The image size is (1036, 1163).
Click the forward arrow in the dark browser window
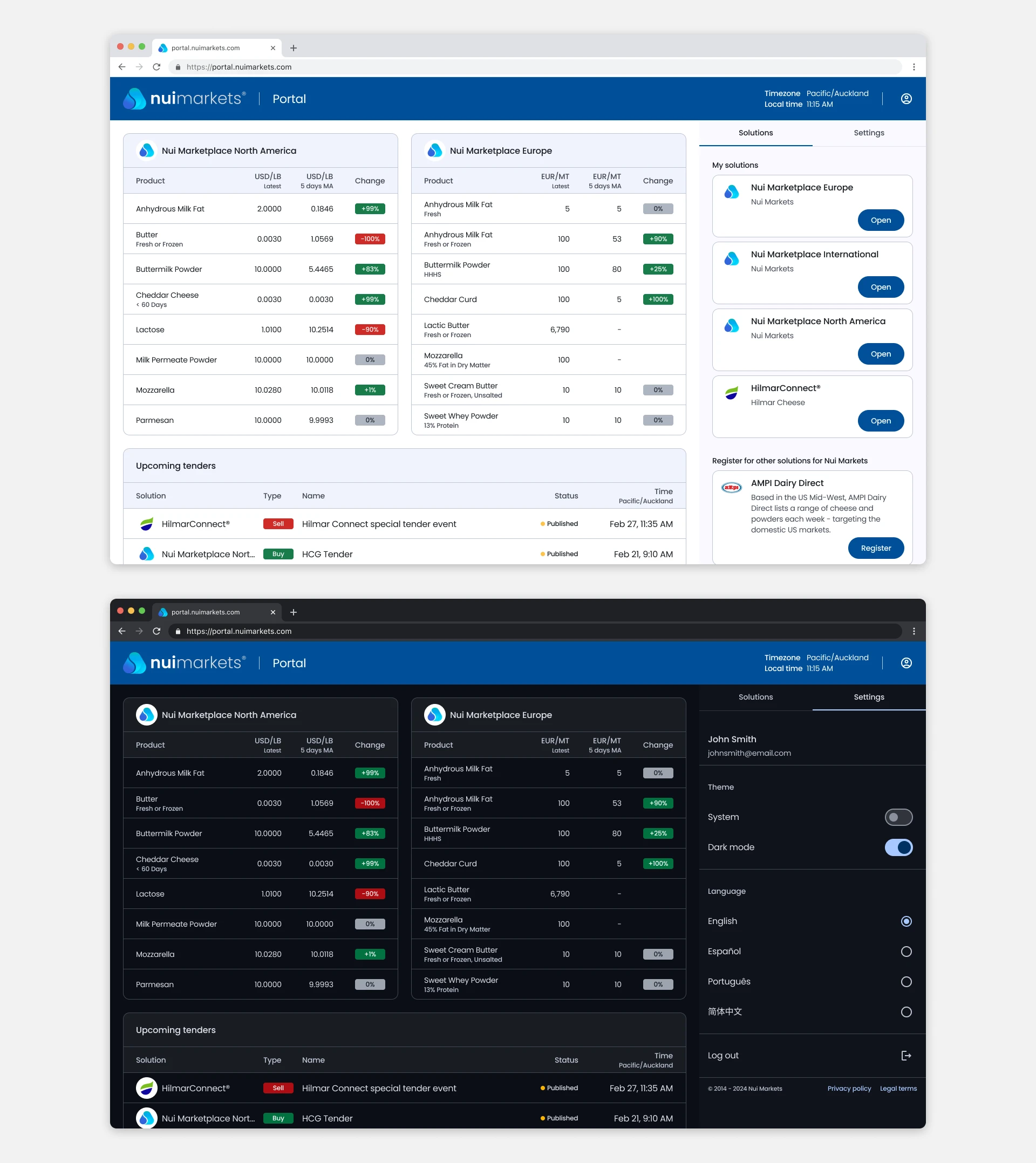[139, 631]
